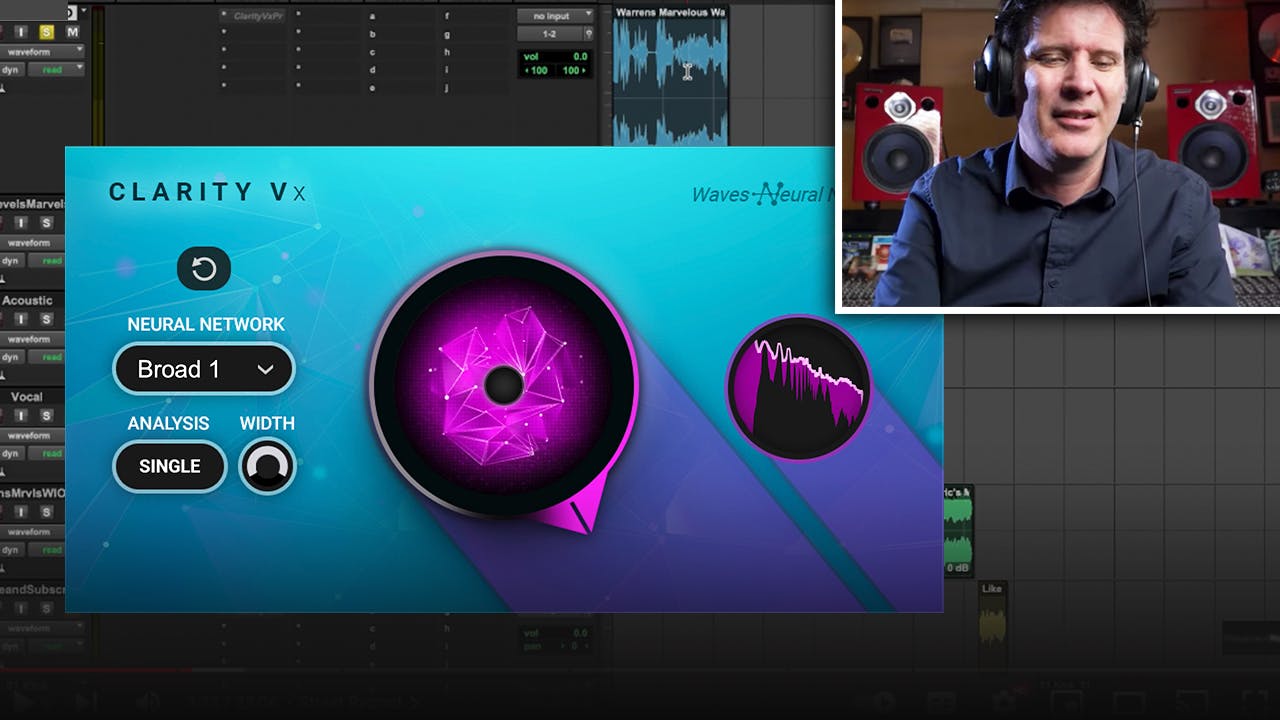
Task: Select the Acoustic track name
Action: [x=28, y=300]
